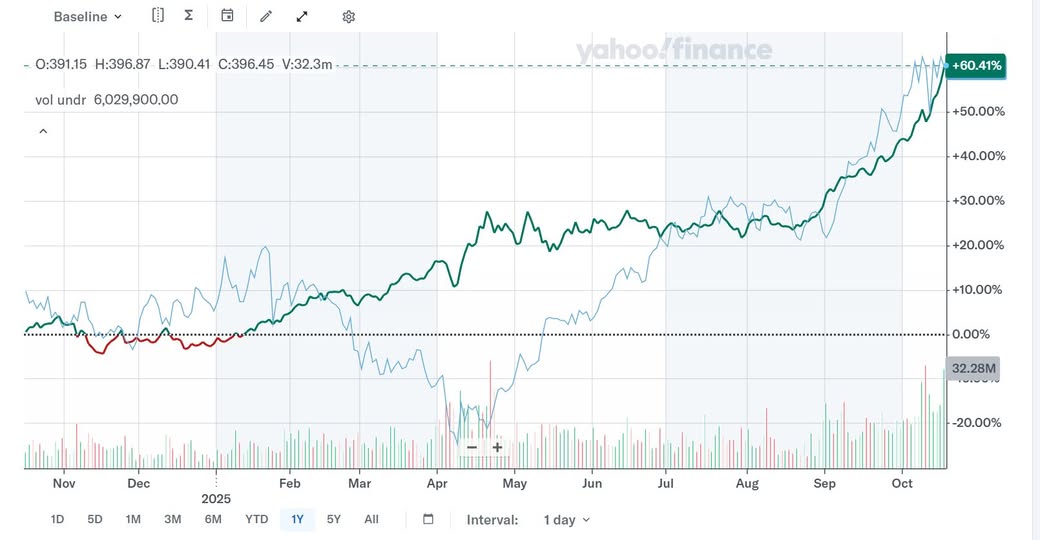Select the 1D time range
The width and height of the screenshot is (1040, 540).
(x=57, y=519)
